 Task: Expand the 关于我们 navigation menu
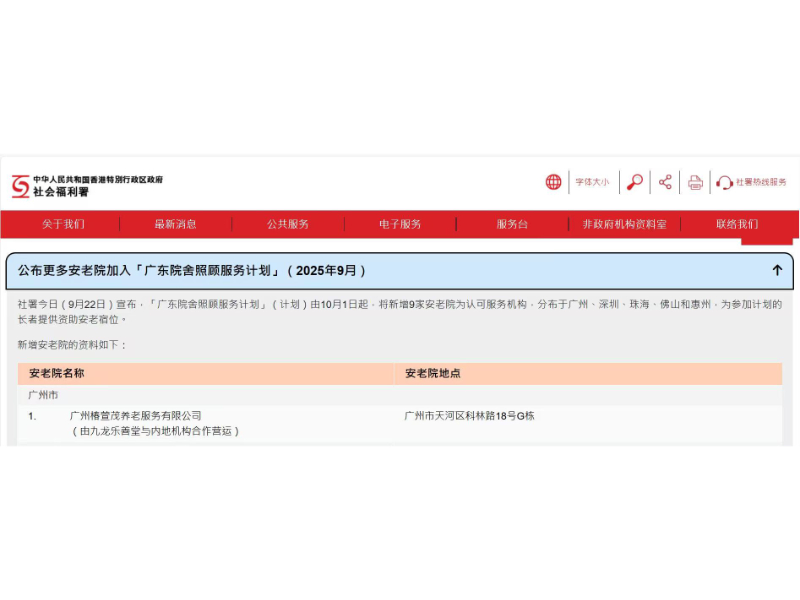point(65,224)
